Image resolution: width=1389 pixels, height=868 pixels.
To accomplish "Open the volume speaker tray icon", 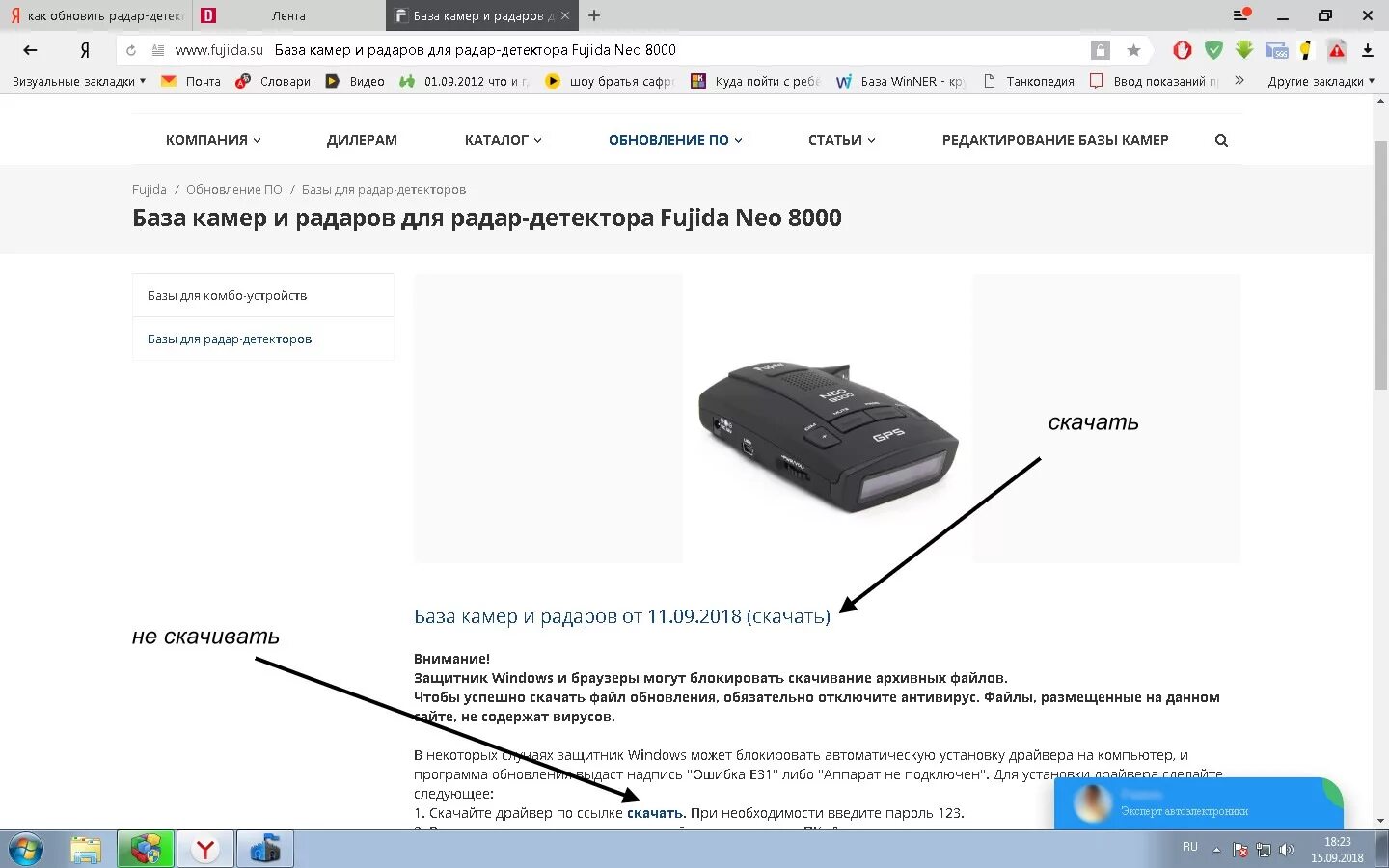I will [1286, 850].
